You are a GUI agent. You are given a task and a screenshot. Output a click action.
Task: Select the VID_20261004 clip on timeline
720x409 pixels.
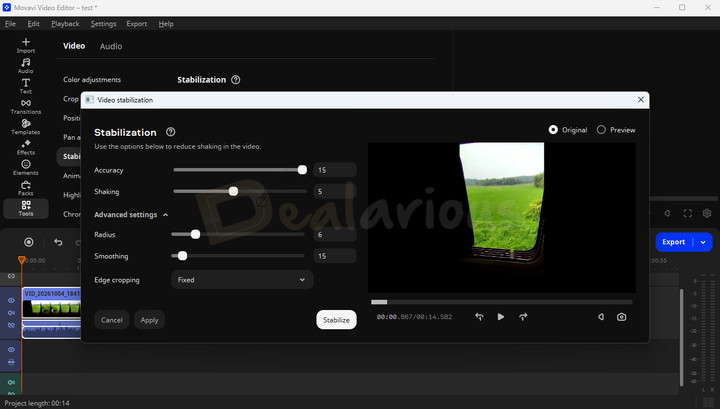point(51,303)
